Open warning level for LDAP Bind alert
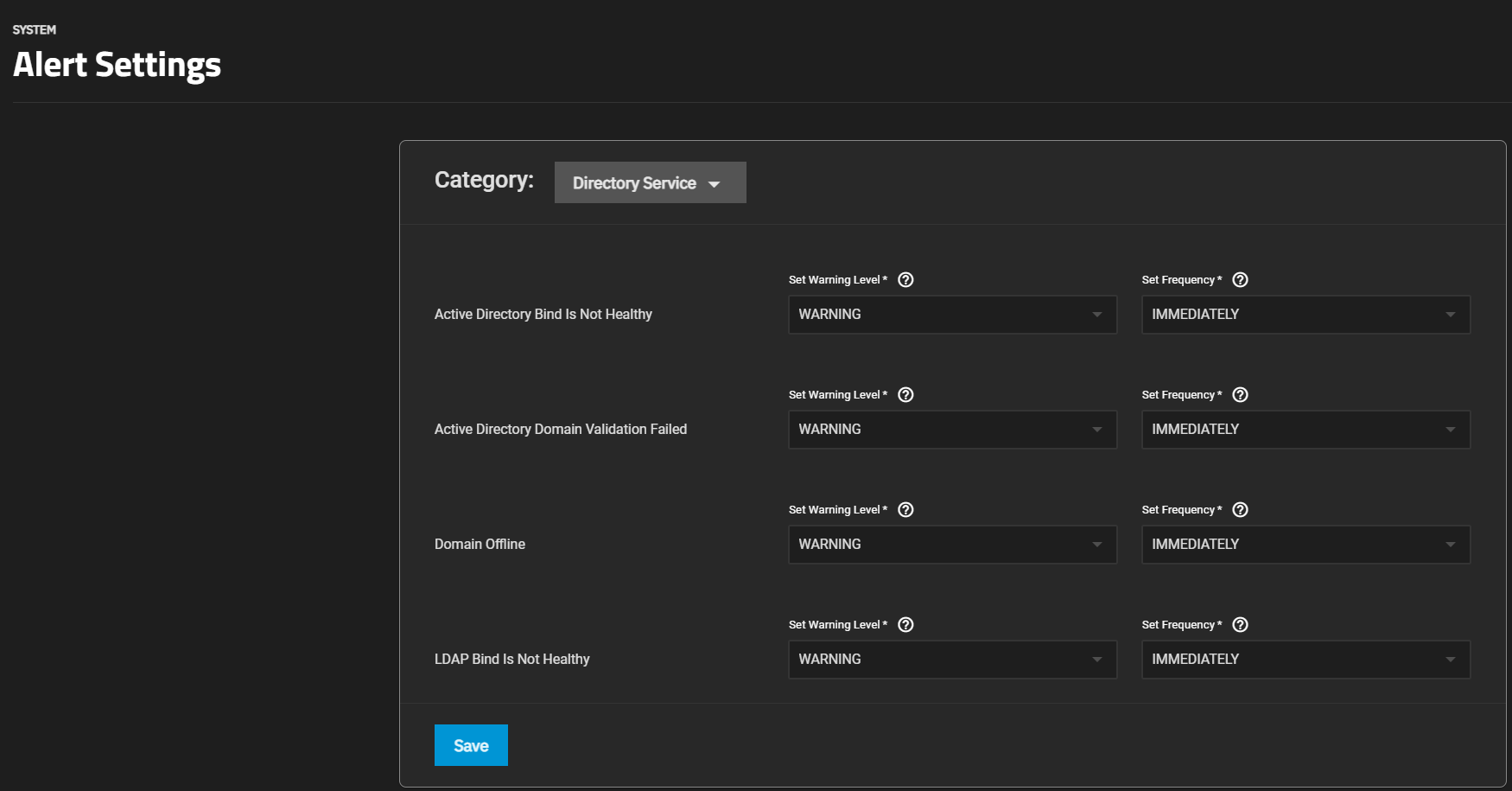 (x=952, y=660)
